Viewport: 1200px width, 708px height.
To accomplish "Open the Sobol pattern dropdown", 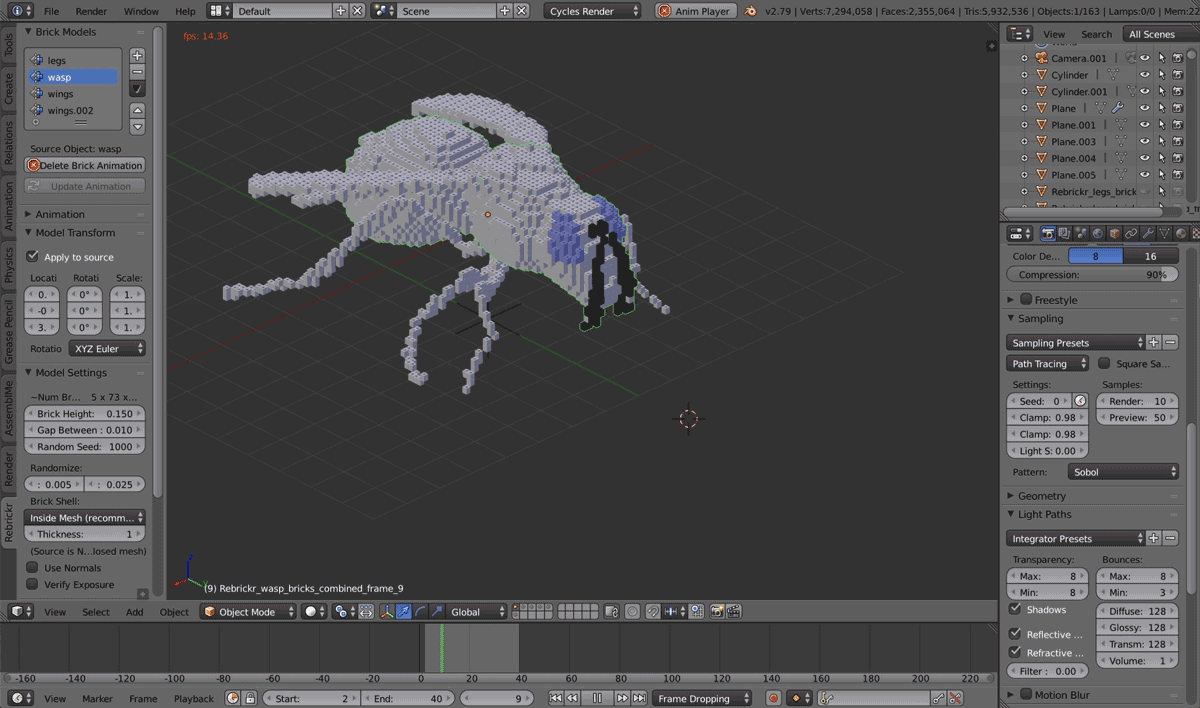I will (x=1123, y=472).
